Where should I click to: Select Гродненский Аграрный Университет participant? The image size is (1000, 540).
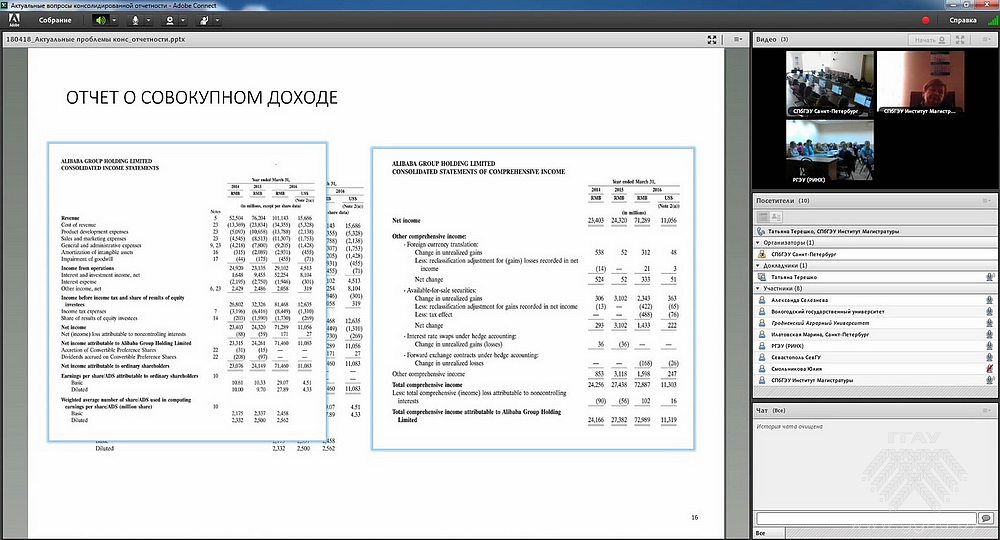point(875,323)
